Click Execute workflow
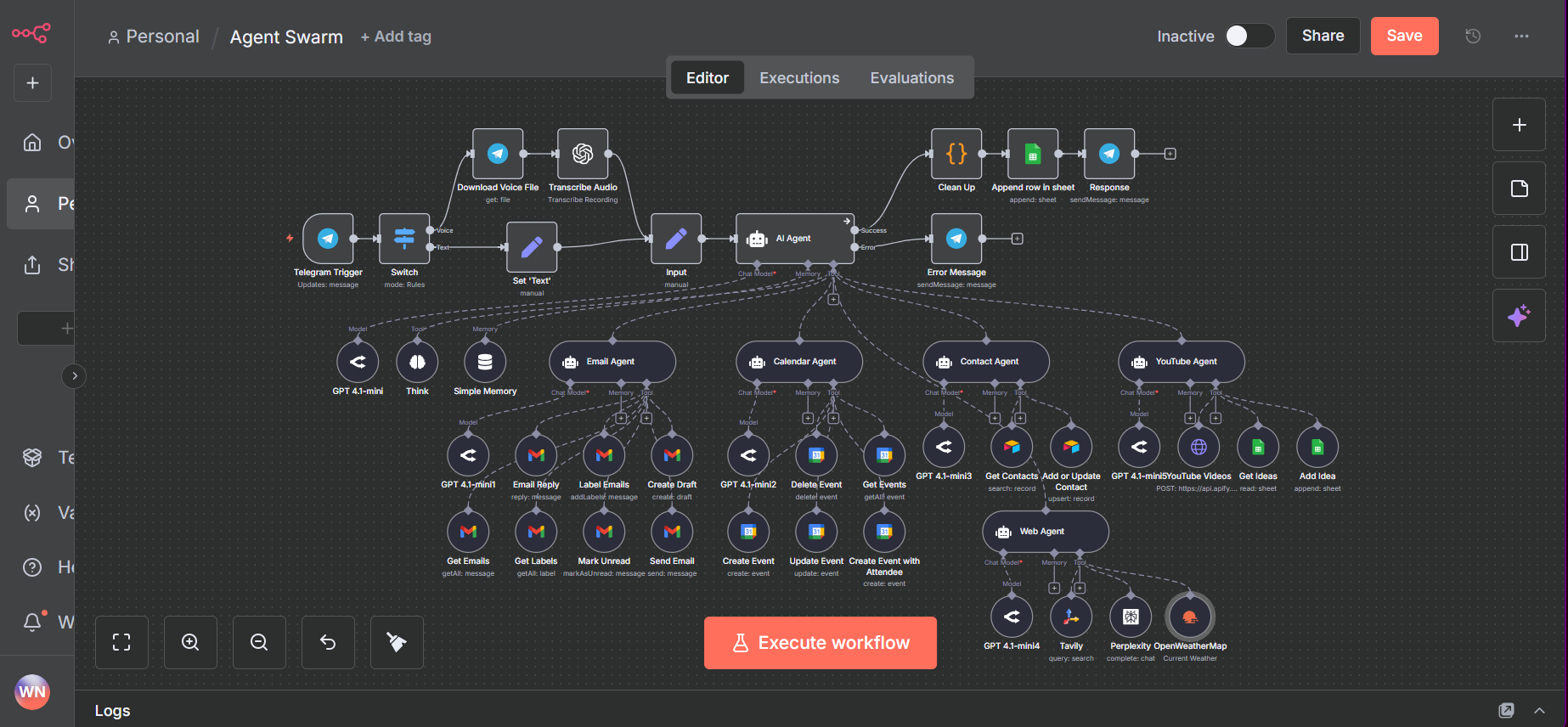The image size is (1568, 727). 821,643
